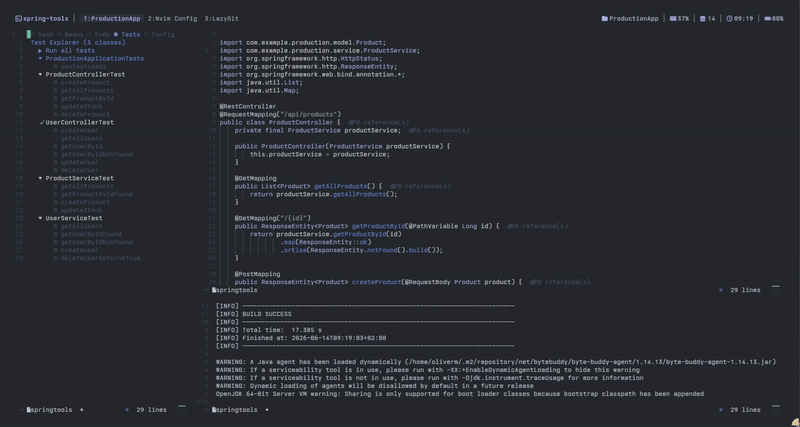Click the OpenJDK 64-Bit Server VM warning line
800x427 pixels.
point(460,394)
